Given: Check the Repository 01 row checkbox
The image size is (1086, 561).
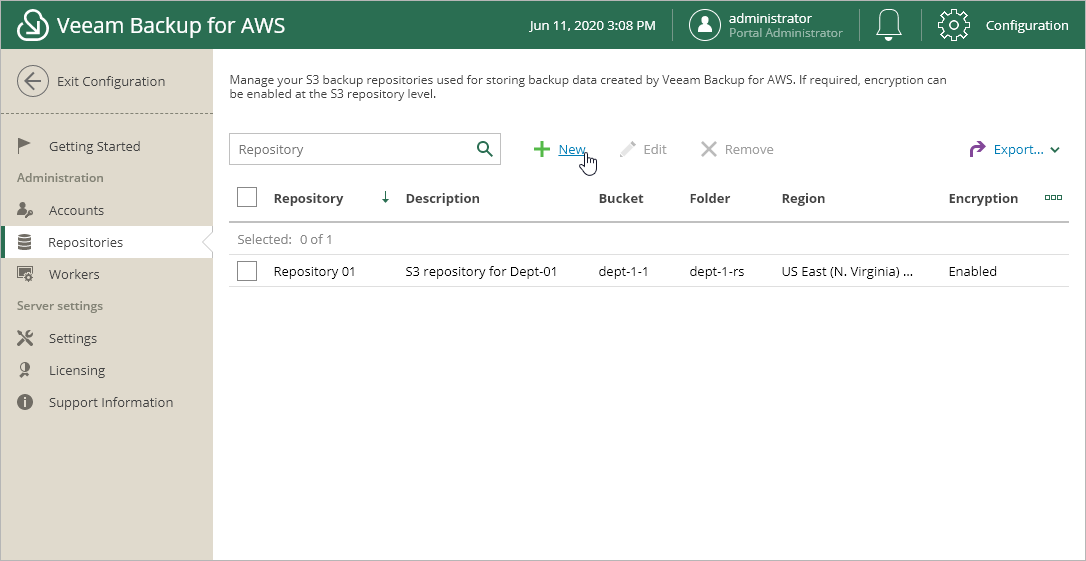Looking at the screenshot, I should 247,271.
